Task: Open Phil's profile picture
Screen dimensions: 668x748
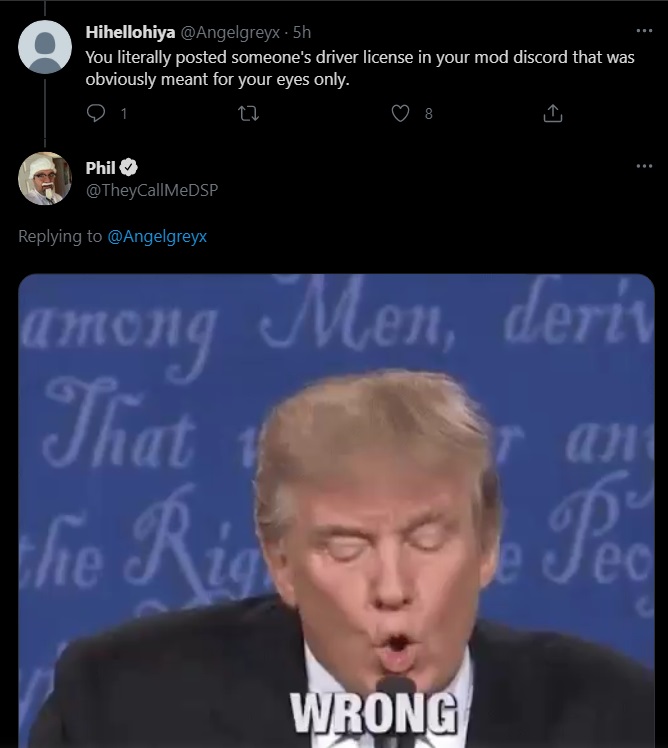Action: [x=45, y=178]
